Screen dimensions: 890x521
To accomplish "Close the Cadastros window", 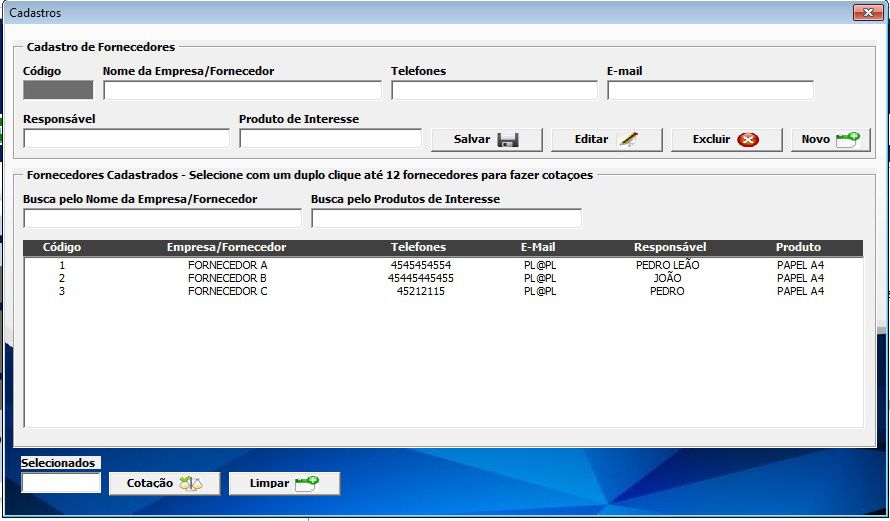I will 866,13.
